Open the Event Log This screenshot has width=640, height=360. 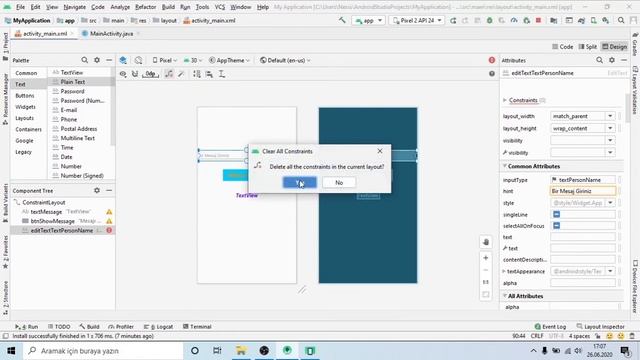(550, 327)
